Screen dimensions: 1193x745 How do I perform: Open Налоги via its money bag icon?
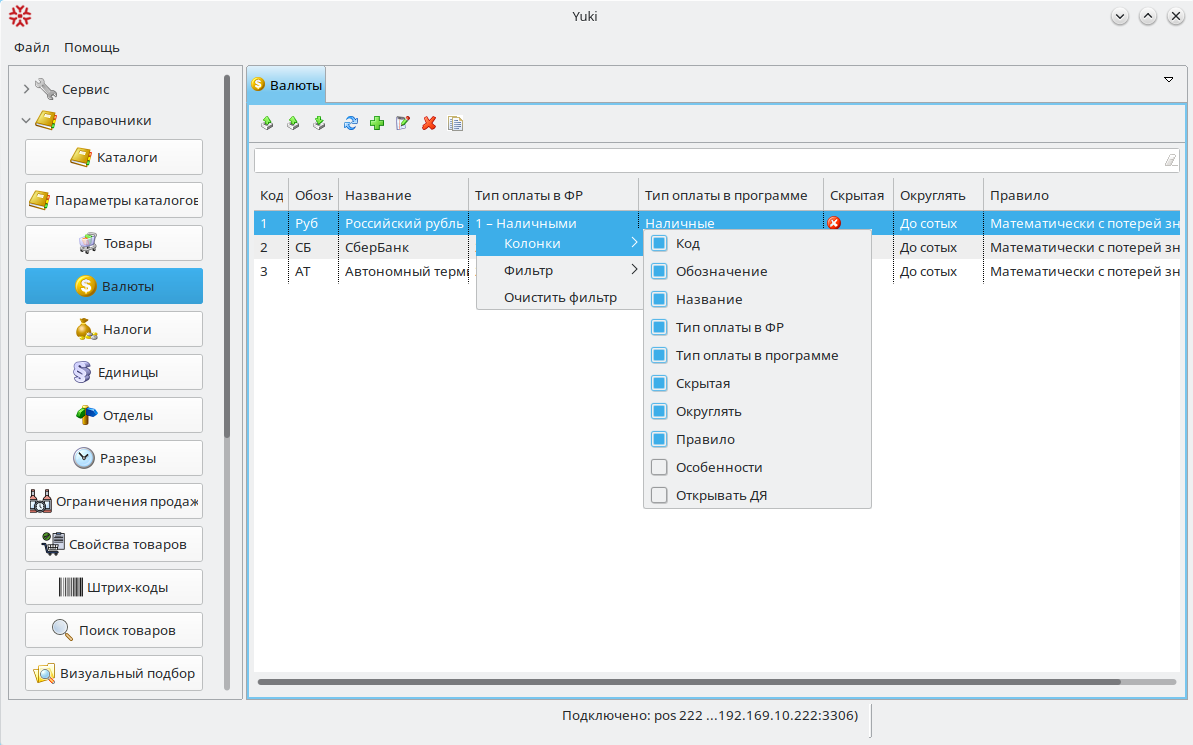pos(86,330)
